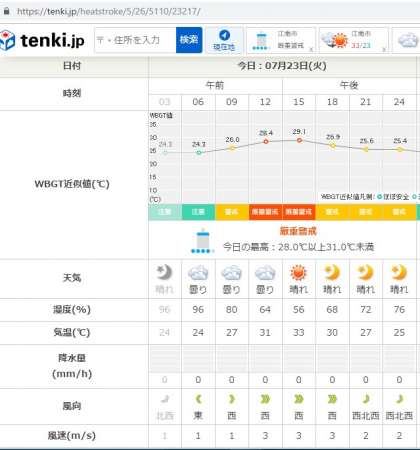Viewport: 420px width, 450px height.
Task: Click the moon icon for 18 o'clock
Action: point(332,273)
